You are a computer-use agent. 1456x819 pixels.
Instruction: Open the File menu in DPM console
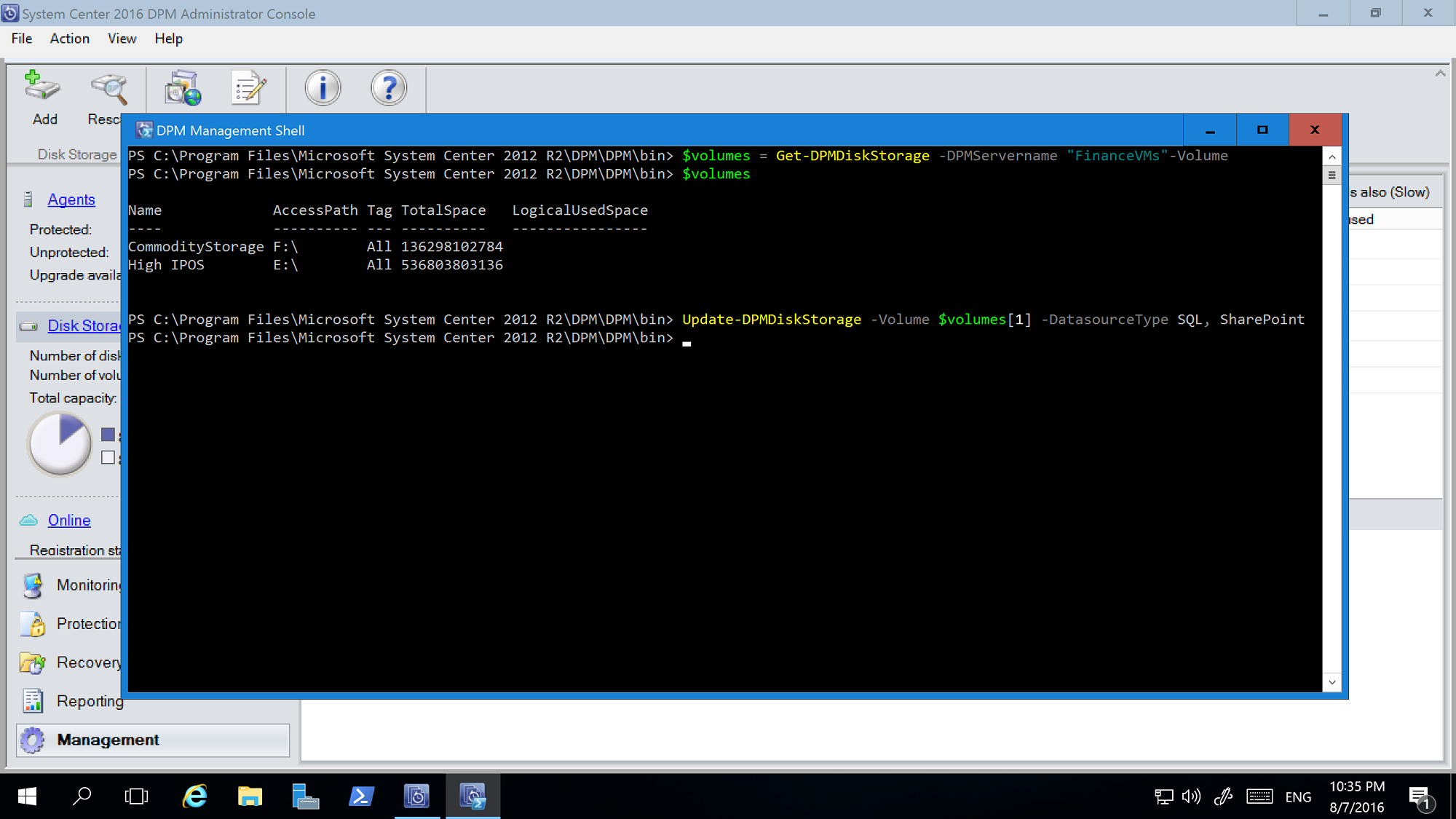click(20, 38)
